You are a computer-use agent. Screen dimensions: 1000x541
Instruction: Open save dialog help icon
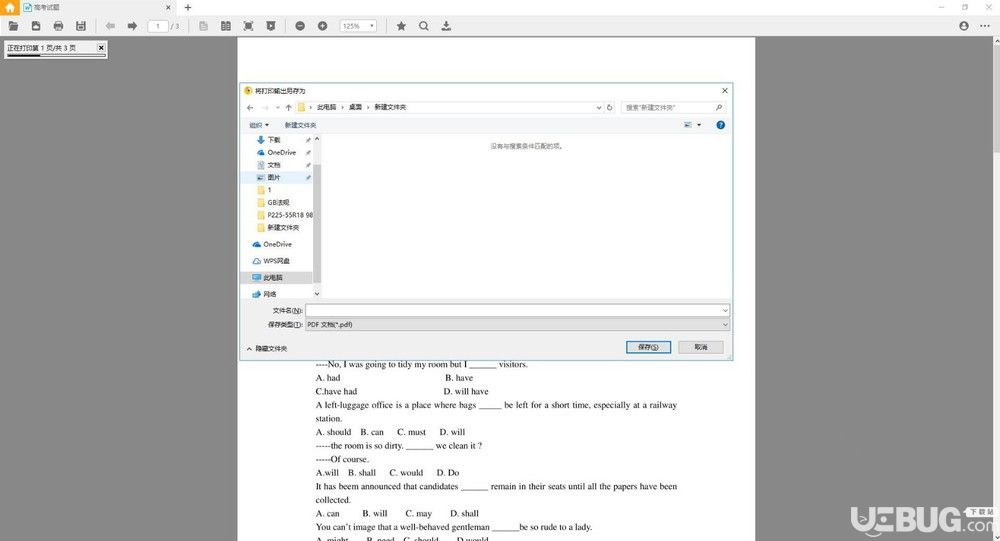click(x=721, y=125)
